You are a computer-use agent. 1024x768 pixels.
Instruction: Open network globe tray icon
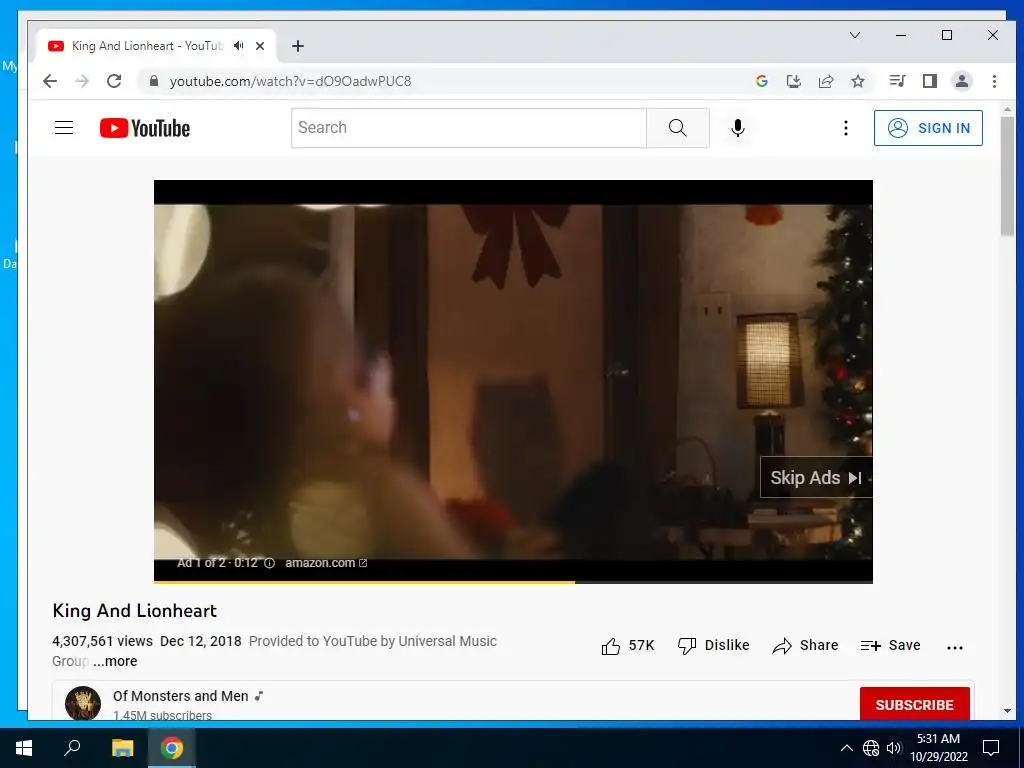coord(871,748)
